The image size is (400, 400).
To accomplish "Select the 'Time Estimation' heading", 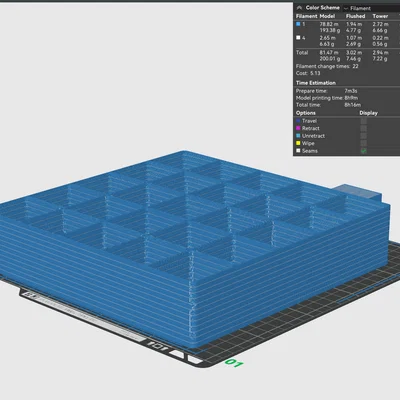I will click(316, 83).
